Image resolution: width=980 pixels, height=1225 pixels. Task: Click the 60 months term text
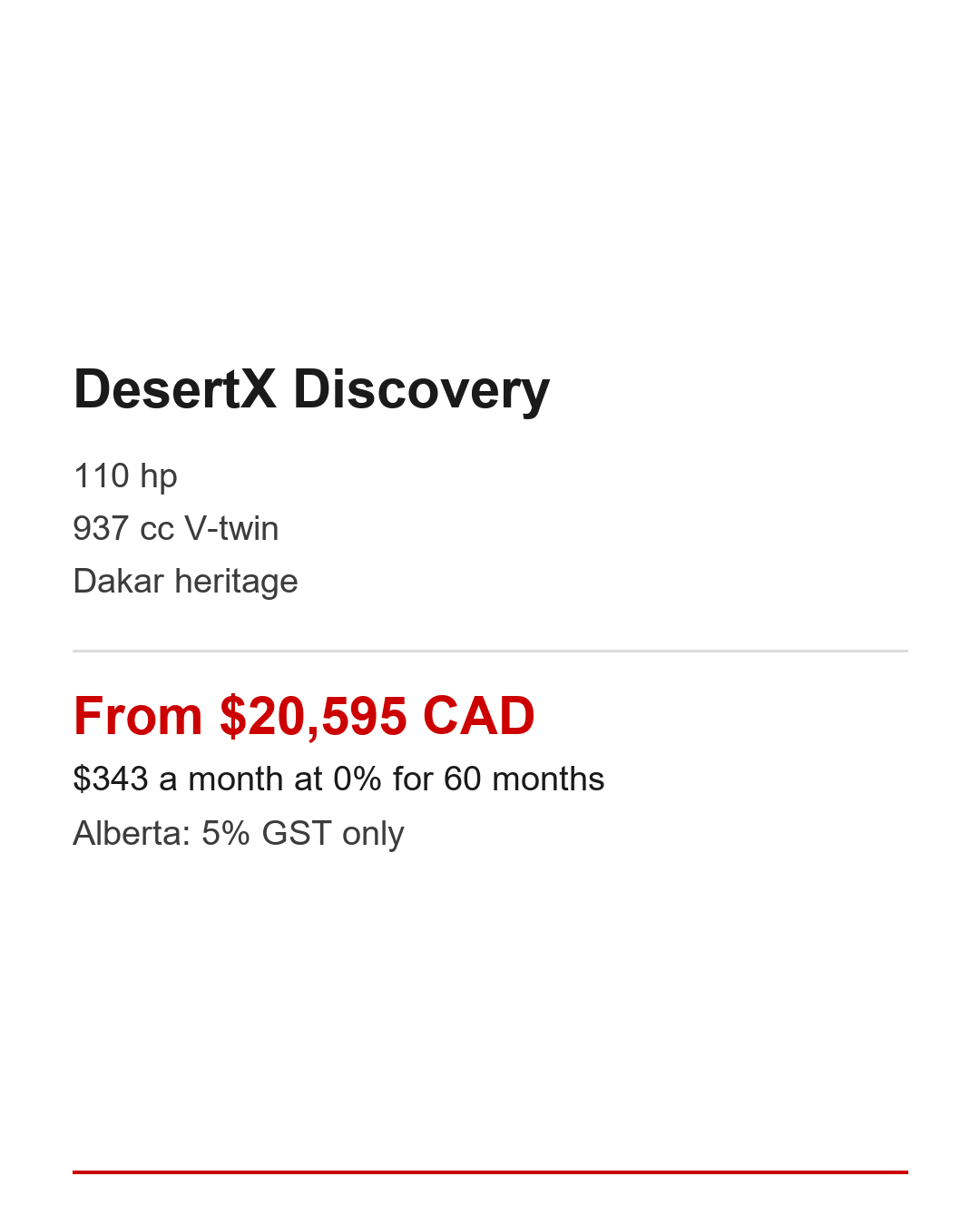coord(524,779)
